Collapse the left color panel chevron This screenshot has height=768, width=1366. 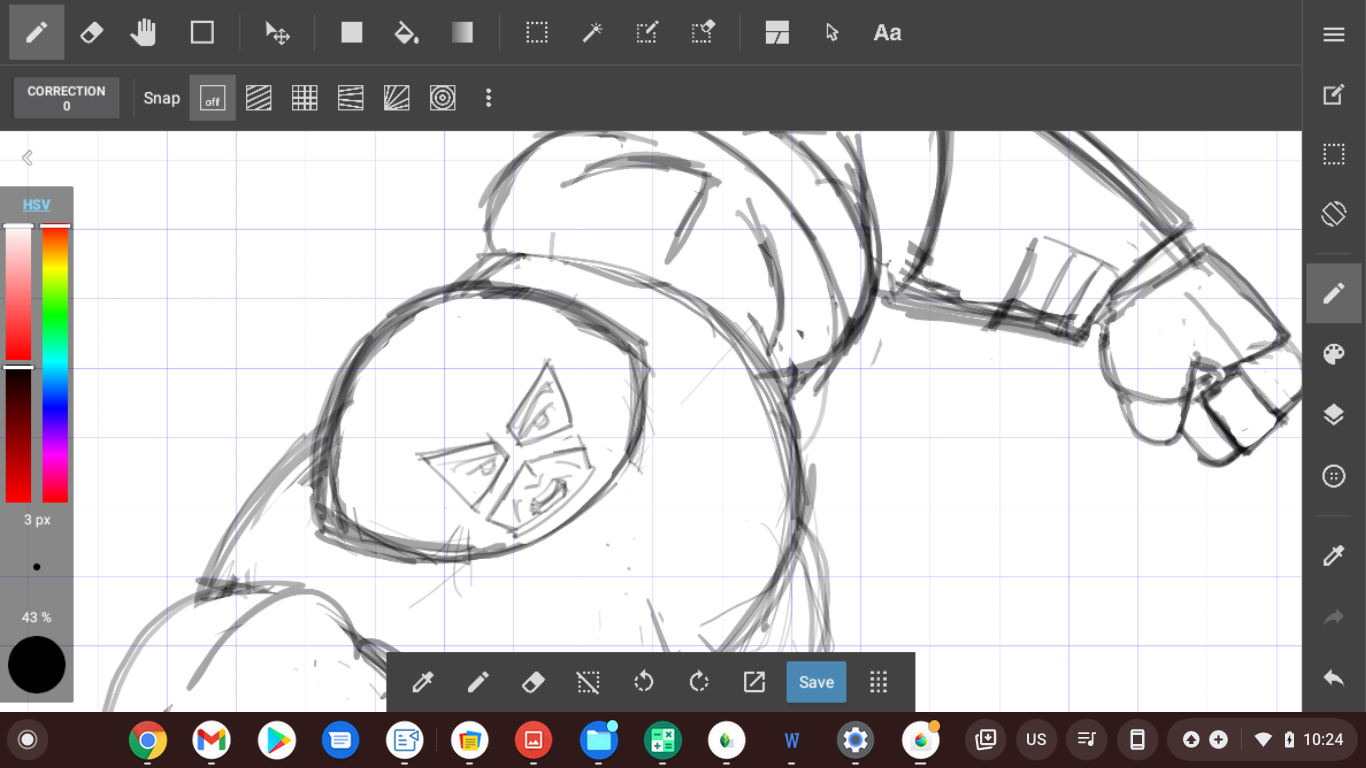click(x=27, y=158)
